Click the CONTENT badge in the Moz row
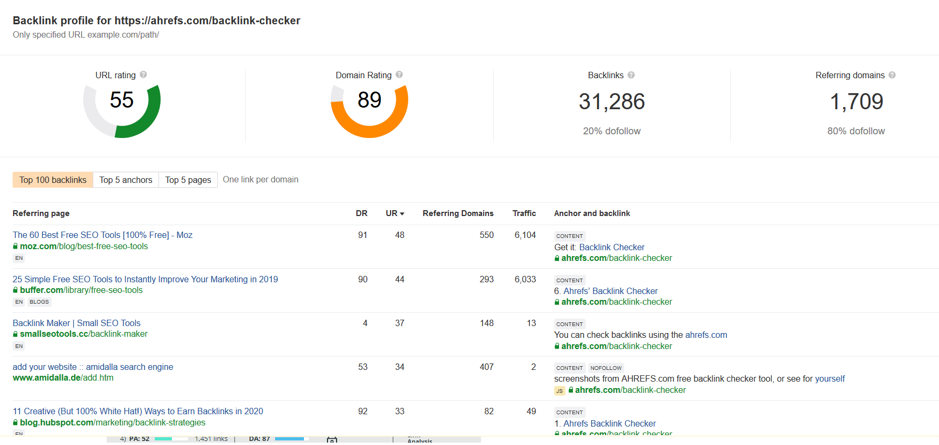The height and width of the screenshot is (445, 939). pos(570,236)
